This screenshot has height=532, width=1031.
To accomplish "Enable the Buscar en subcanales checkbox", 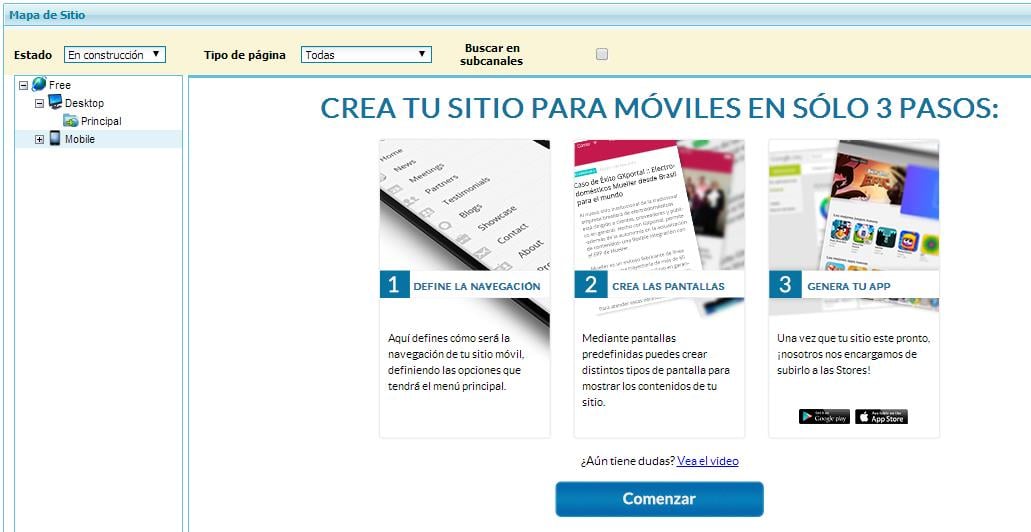I will [602, 55].
